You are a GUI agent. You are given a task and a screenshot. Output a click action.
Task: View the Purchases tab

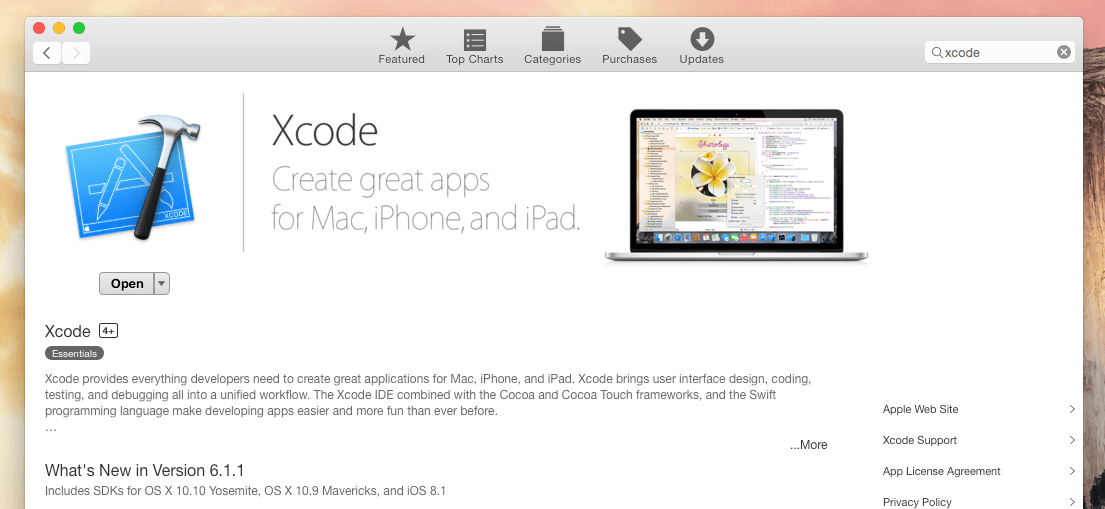click(x=629, y=47)
